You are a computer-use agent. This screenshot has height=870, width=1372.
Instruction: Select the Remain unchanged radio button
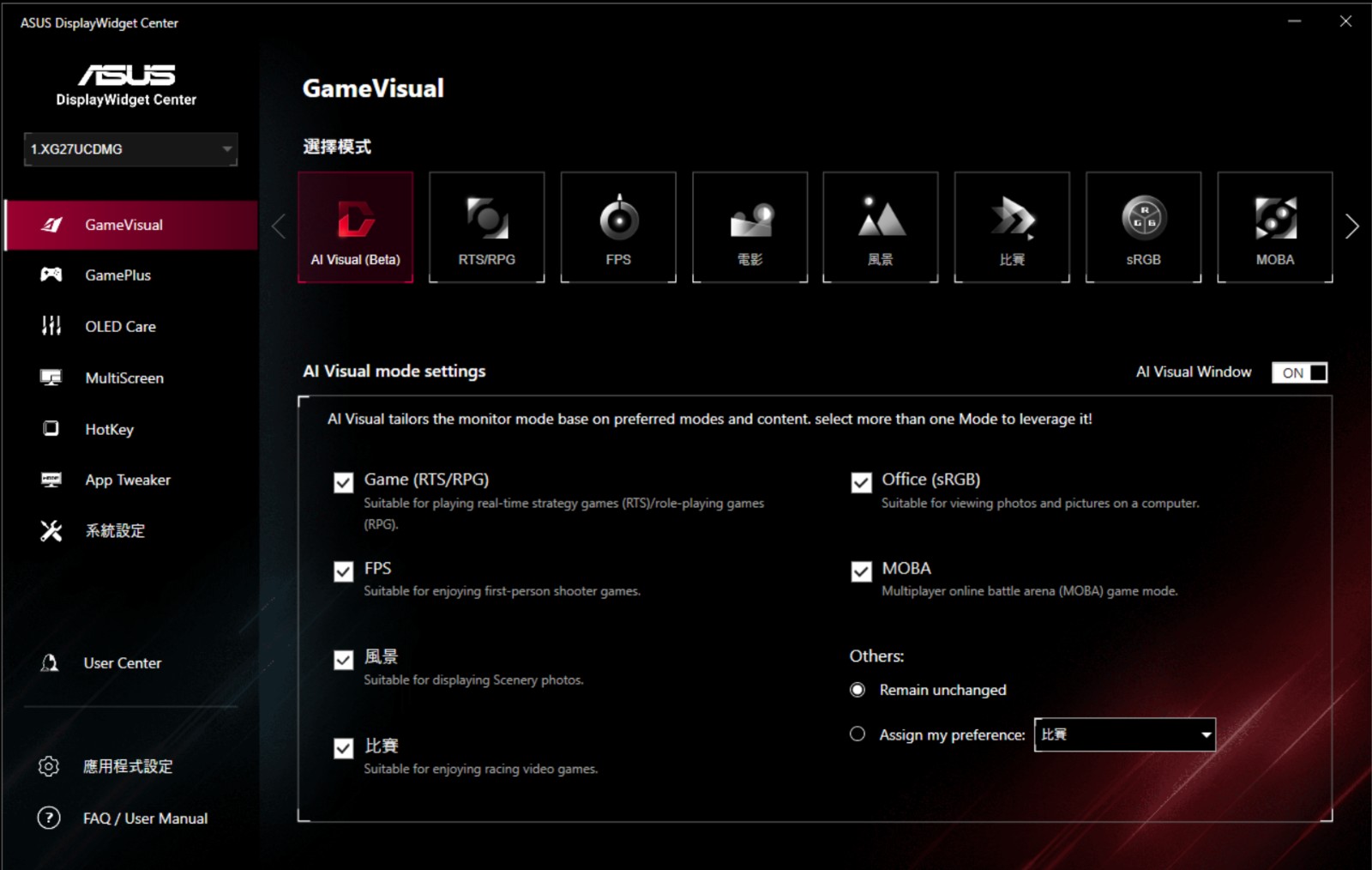tap(857, 690)
